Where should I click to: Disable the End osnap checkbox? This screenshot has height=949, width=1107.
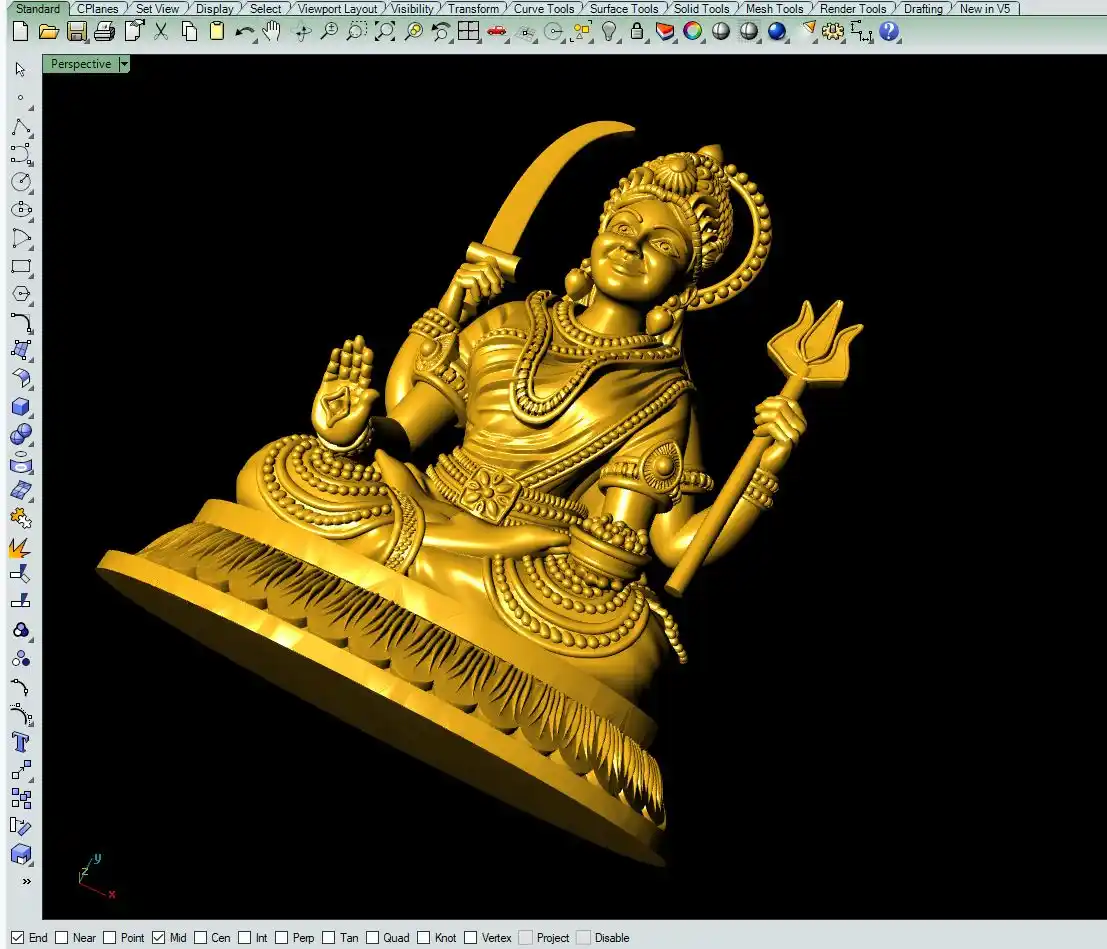(18, 938)
